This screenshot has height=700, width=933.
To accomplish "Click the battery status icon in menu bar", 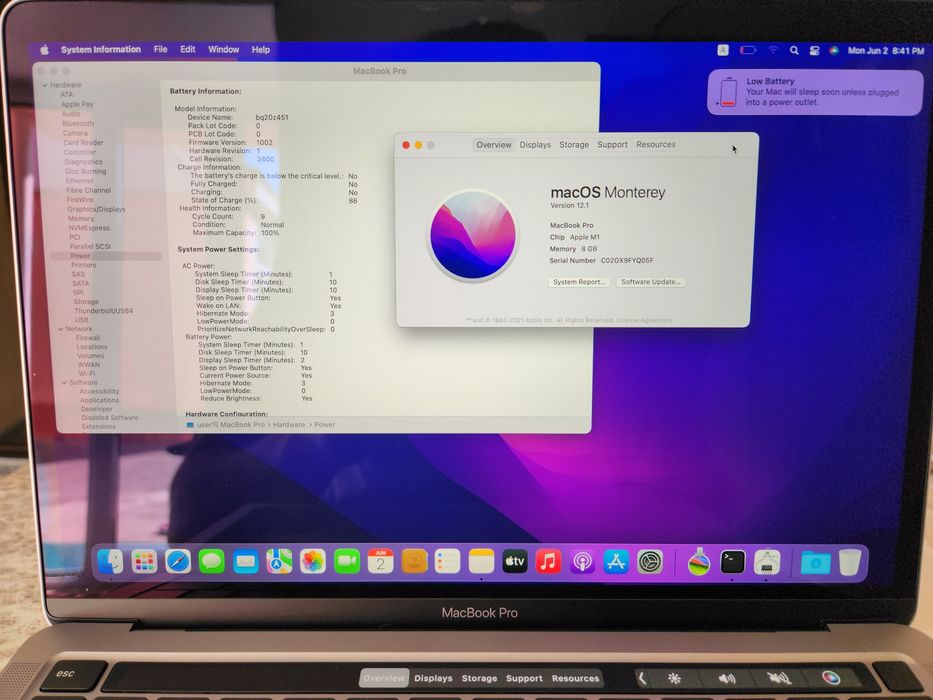I will (x=748, y=51).
